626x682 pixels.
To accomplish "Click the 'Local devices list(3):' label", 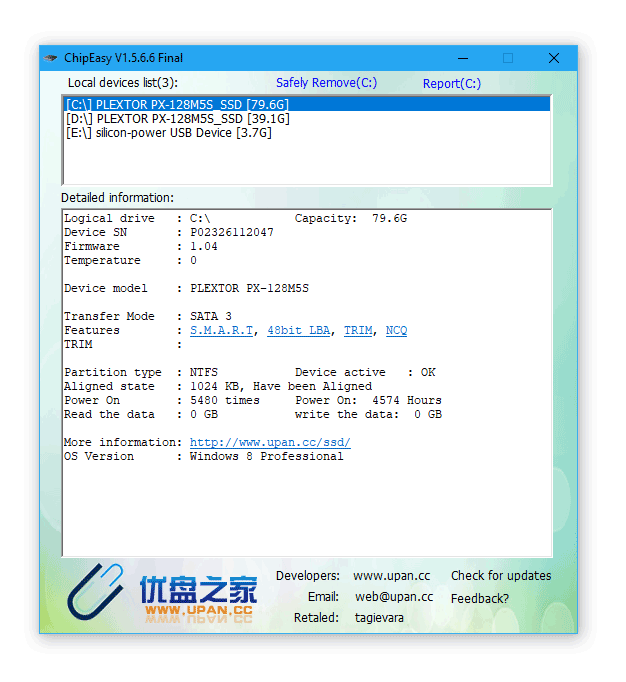I will [123, 83].
